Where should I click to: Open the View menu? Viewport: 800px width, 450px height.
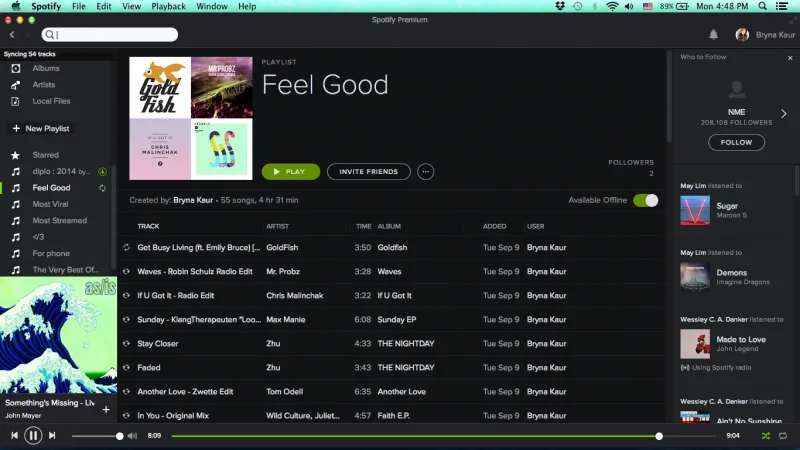131,6
